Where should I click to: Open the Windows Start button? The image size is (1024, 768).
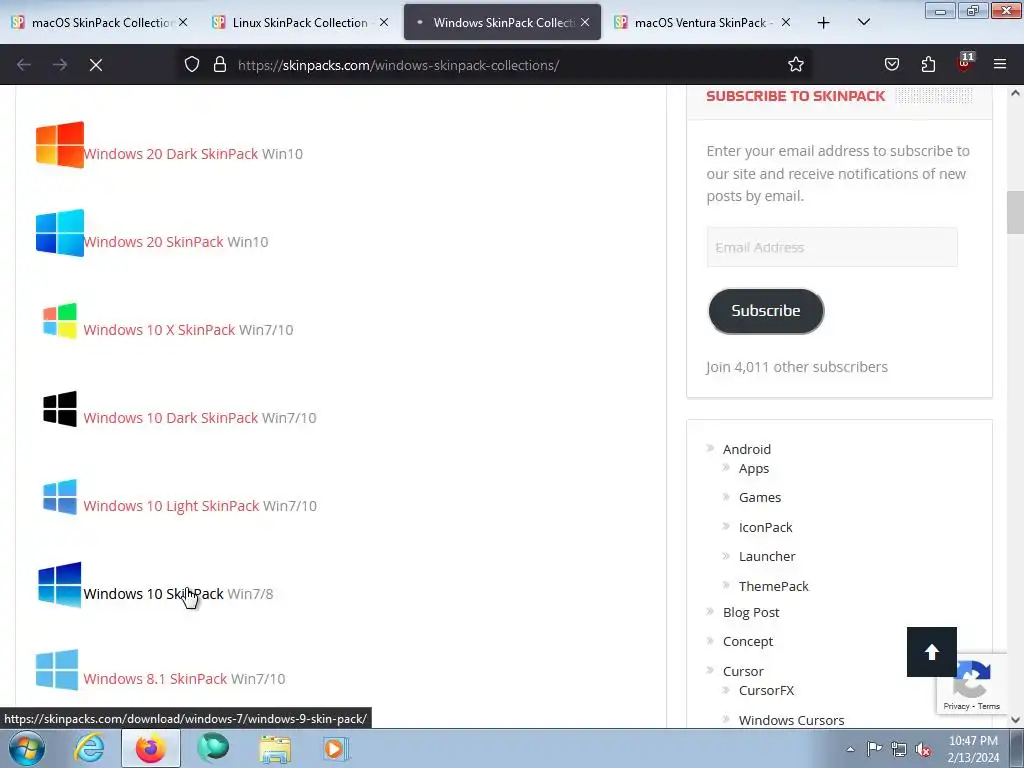[27, 748]
